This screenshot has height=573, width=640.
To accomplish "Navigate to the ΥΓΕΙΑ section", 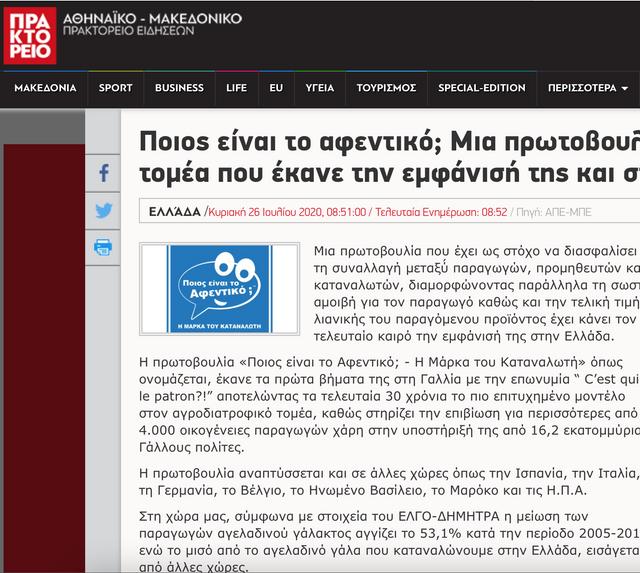I will coord(320,88).
